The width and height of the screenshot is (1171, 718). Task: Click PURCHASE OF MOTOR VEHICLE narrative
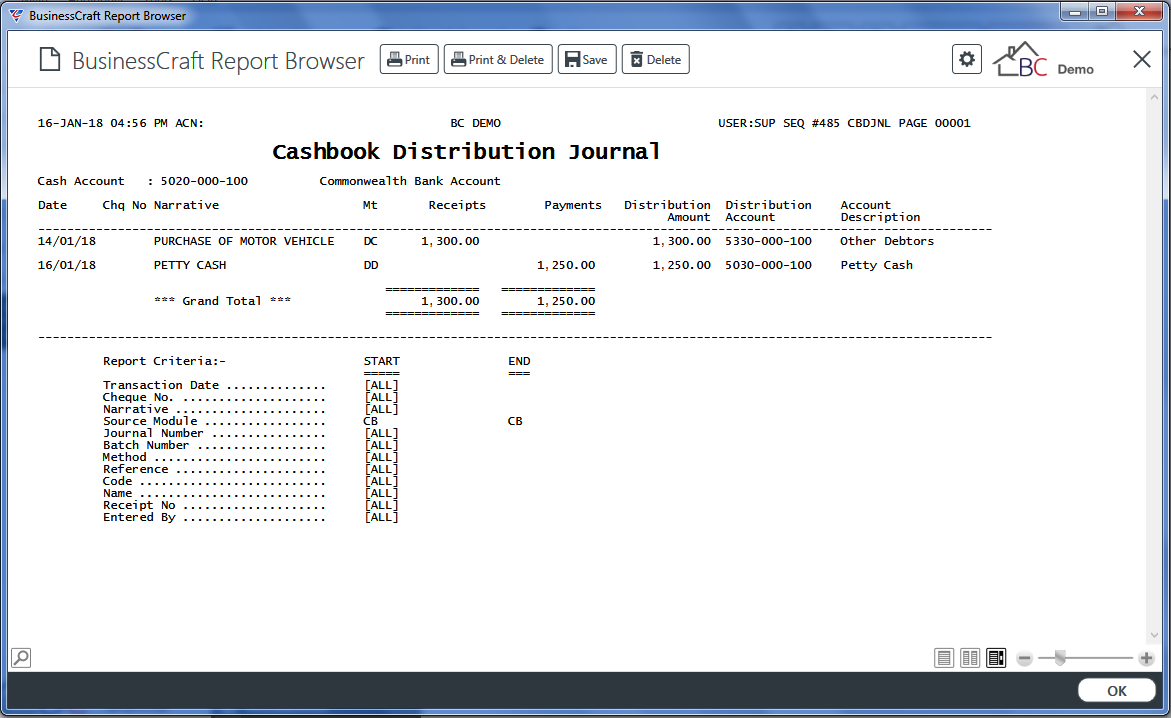[x=244, y=241]
